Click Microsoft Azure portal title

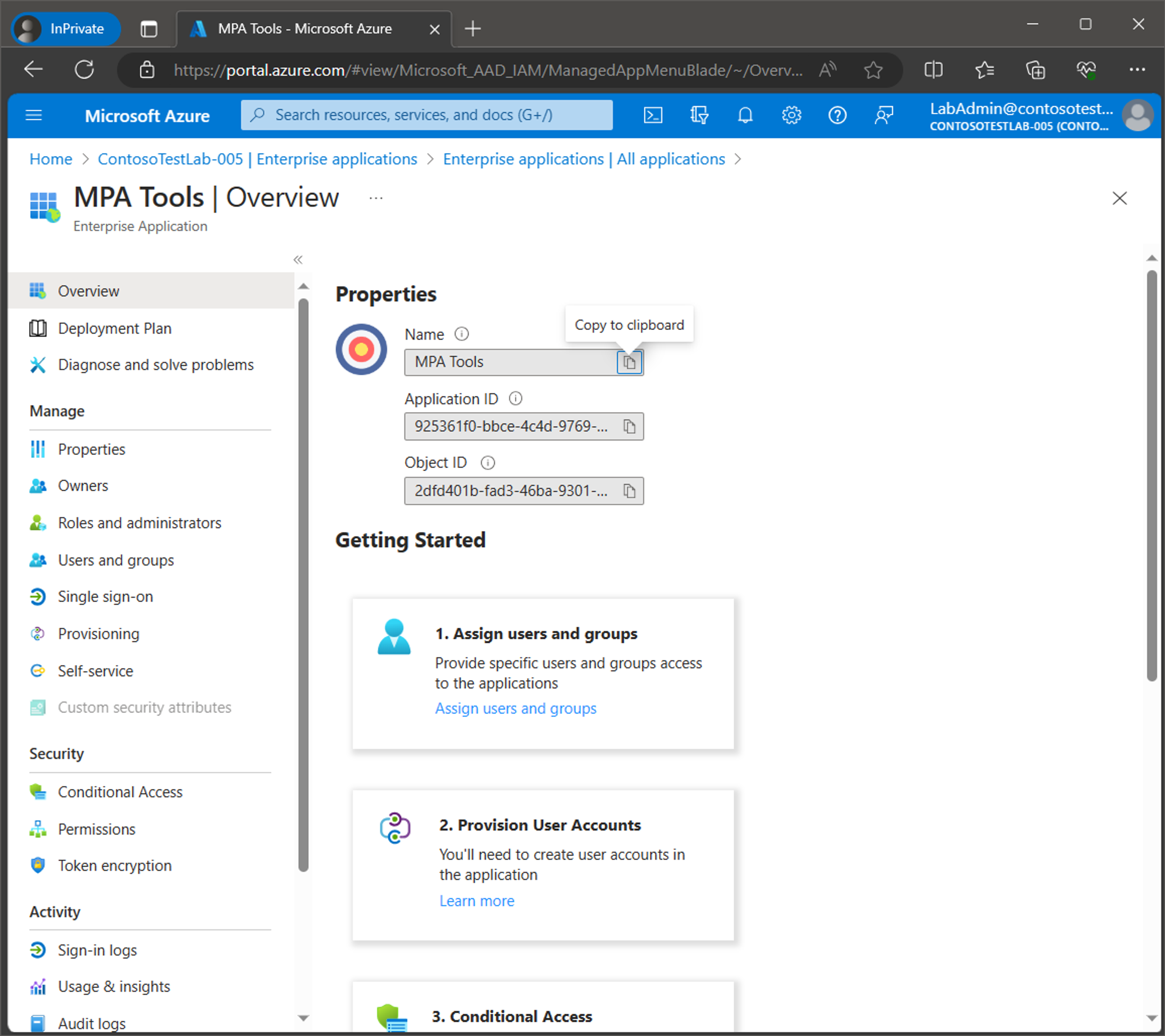coord(147,116)
